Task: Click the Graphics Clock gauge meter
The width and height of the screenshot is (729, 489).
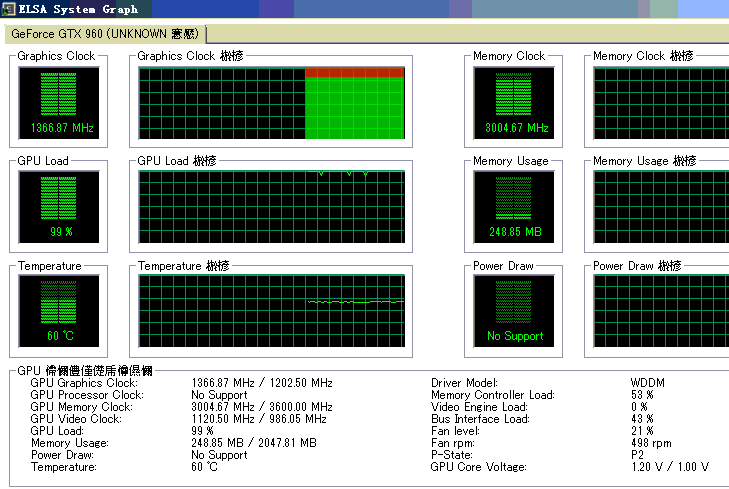Action: coord(59,103)
